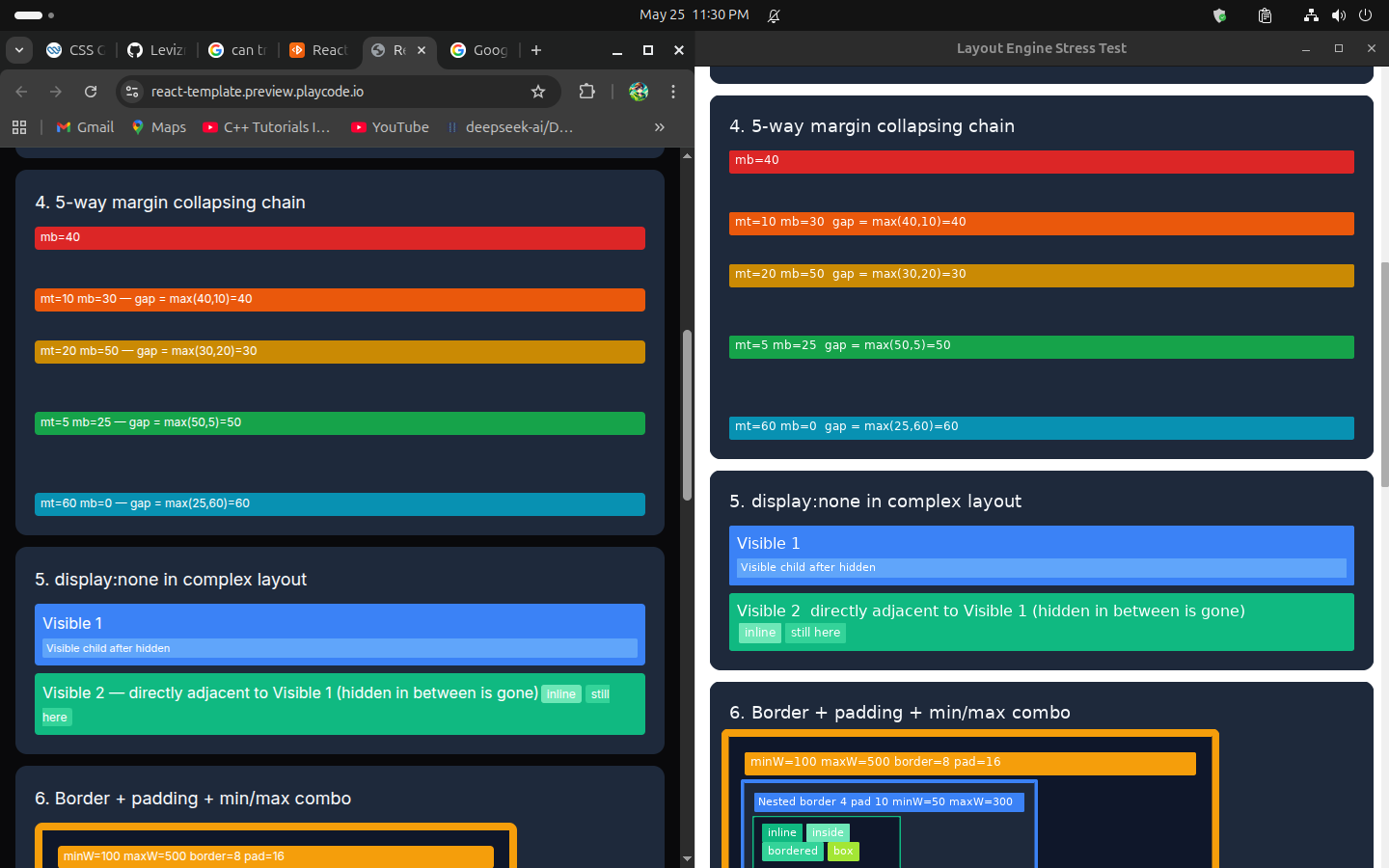Open the power icon system menu
The image size is (1389, 868).
1365,15
